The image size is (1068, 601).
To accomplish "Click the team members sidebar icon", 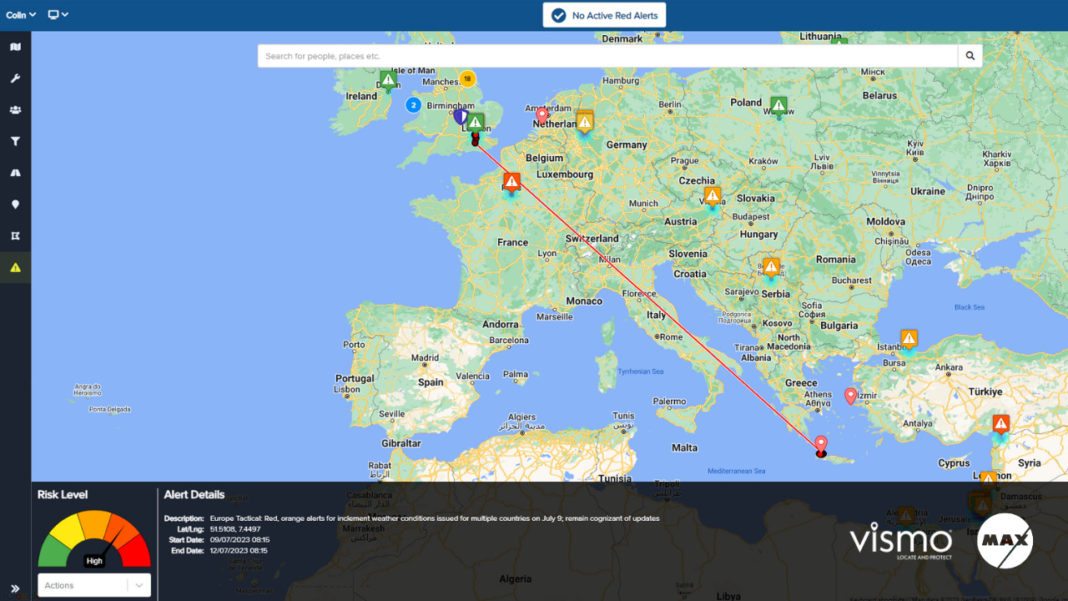I will point(14,110).
